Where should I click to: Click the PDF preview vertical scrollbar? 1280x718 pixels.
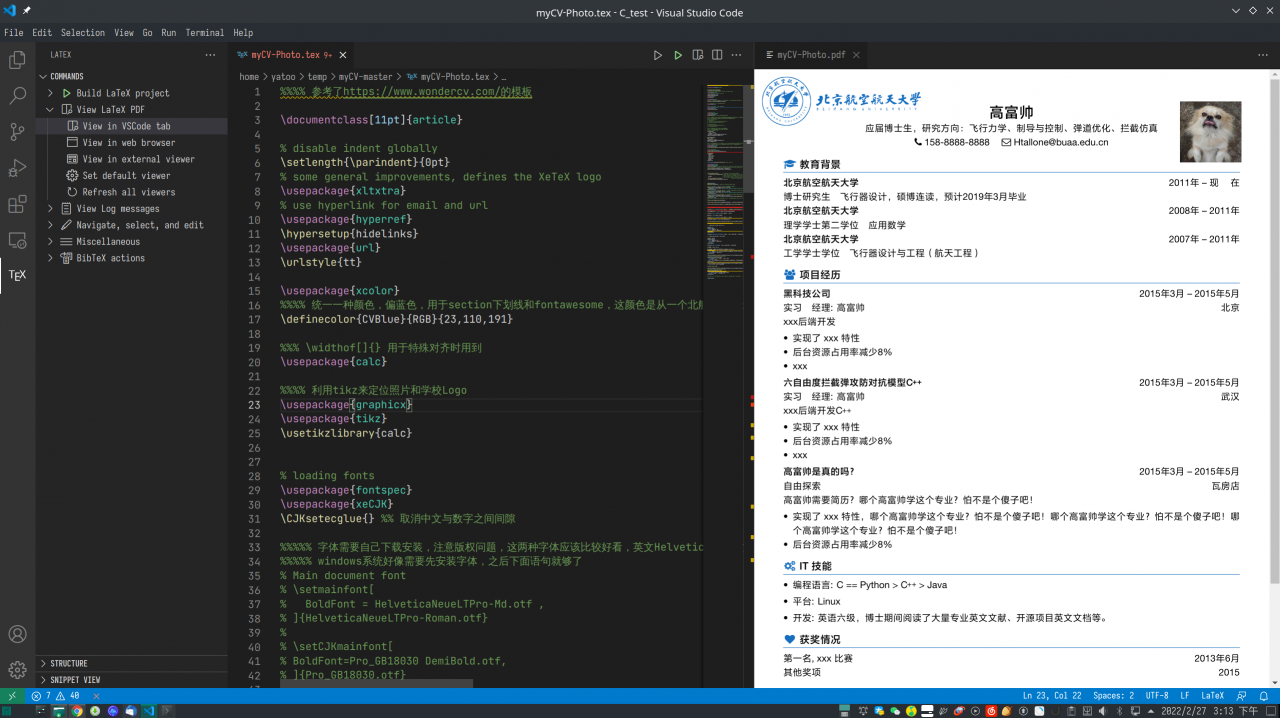click(1274, 330)
